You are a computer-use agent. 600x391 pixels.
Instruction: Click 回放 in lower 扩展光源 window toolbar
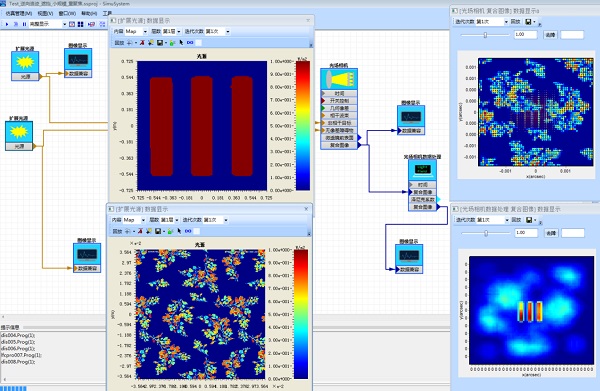coord(117,231)
